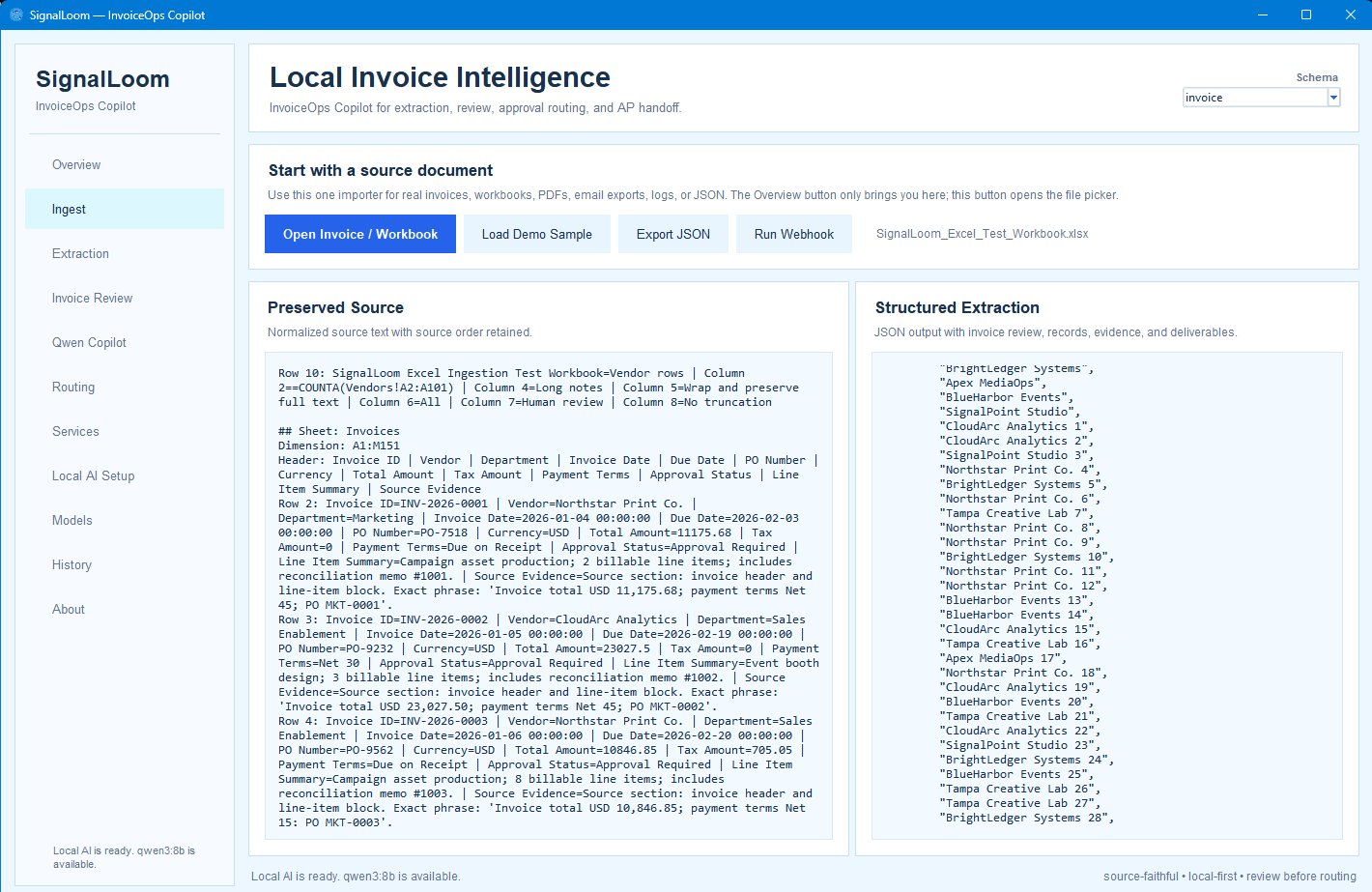
Task: Click the Export JSON button
Action: 673,234
